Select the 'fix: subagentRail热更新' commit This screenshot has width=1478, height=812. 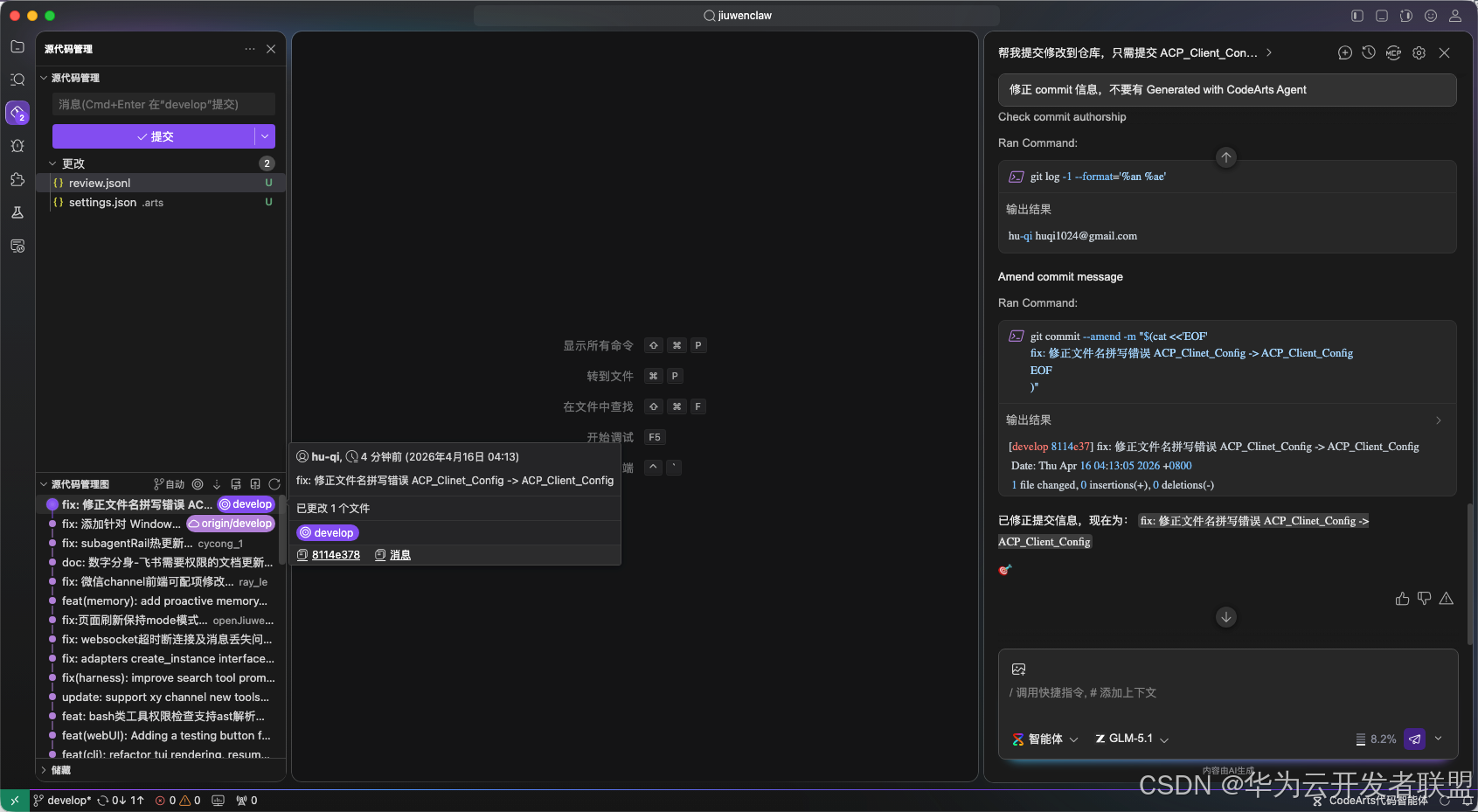[x=128, y=543]
